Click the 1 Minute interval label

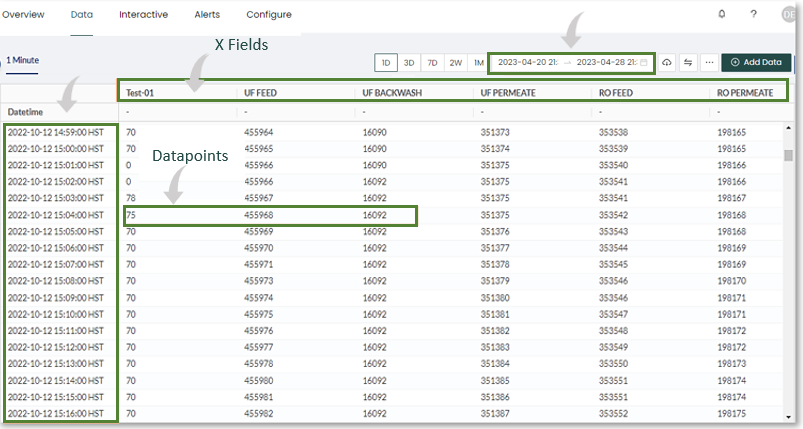pos(22,60)
